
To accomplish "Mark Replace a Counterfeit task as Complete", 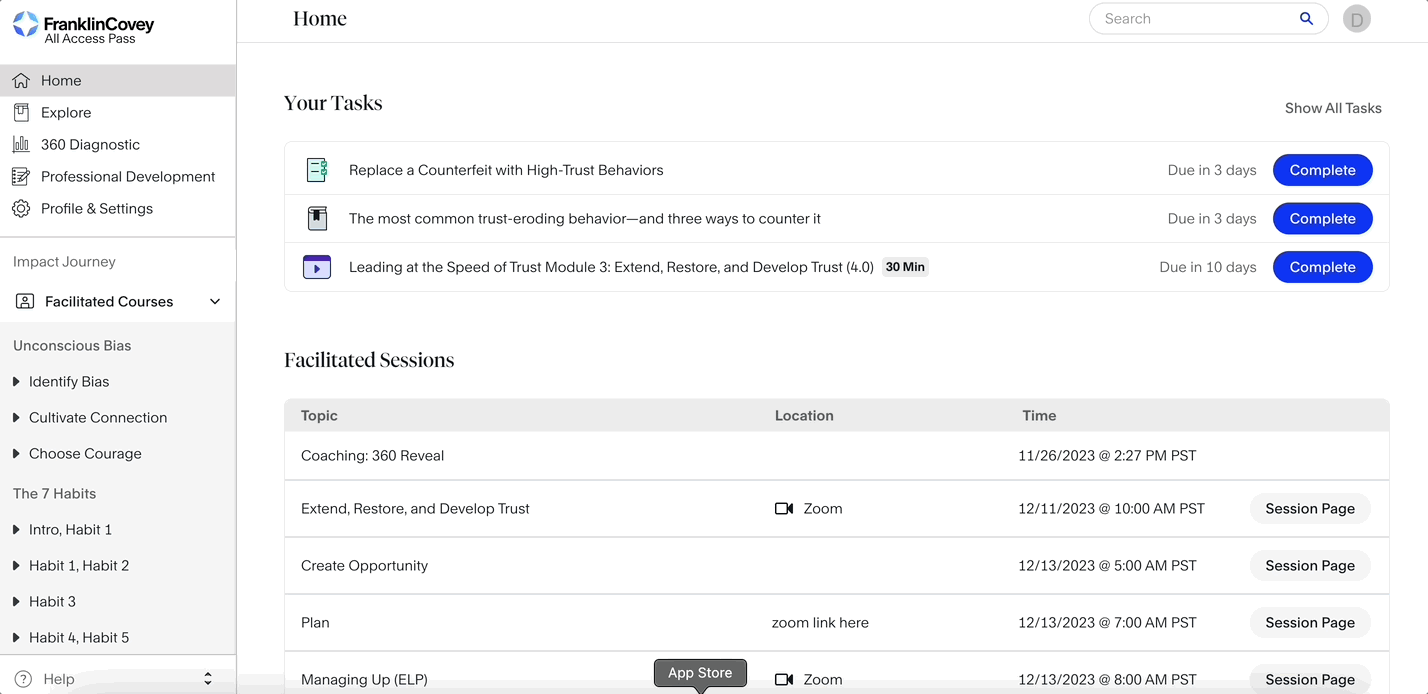I will click(x=1322, y=170).
